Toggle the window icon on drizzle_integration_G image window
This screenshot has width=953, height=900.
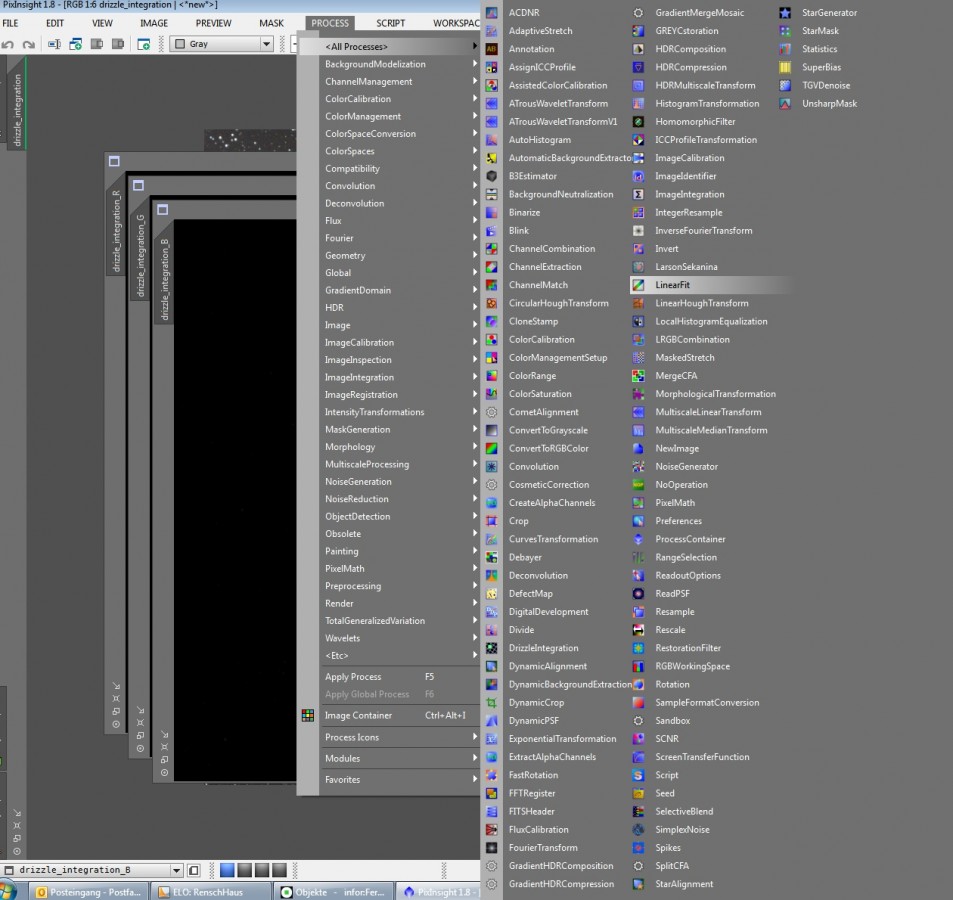139,185
